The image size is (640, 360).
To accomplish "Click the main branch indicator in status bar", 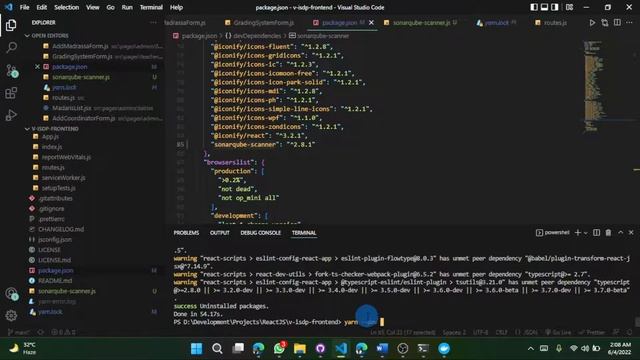I will click(19, 332).
